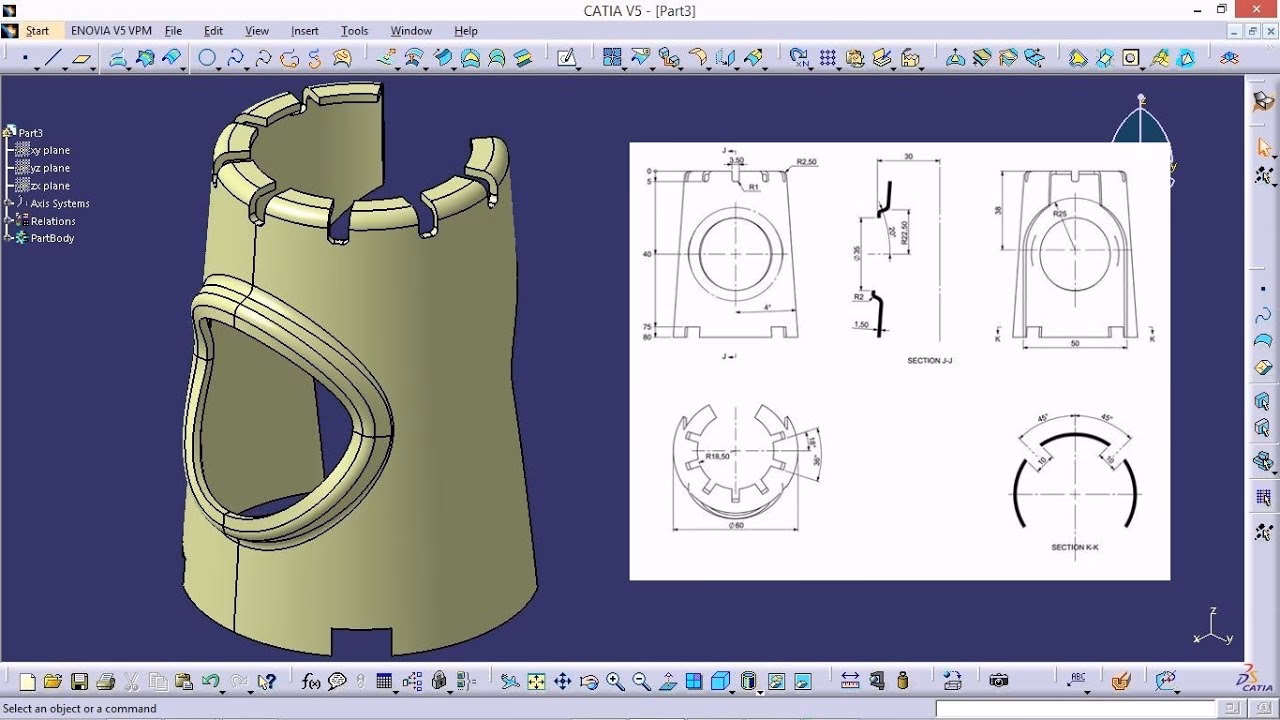The width and height of the screenshot is (1280, 720).
Task: Open the Tools menu
Action: [x=353, y=30]
